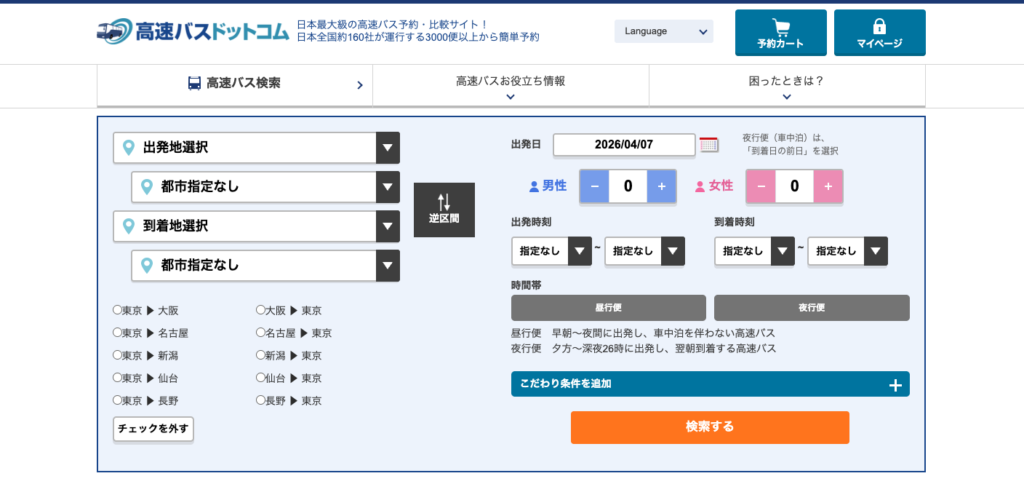The height and width of the screenshot is (484, 1024).
Task: Click the チェックを外す button
Action: (153, 429)
